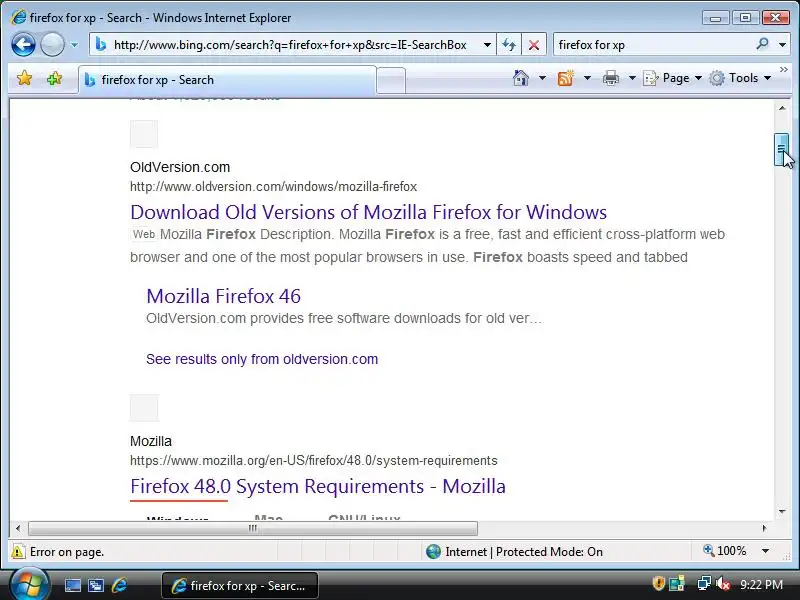Click the Windows Update tray icon
Screen dimensions: 800x600
pyautogui.click(x=677, y=583)
